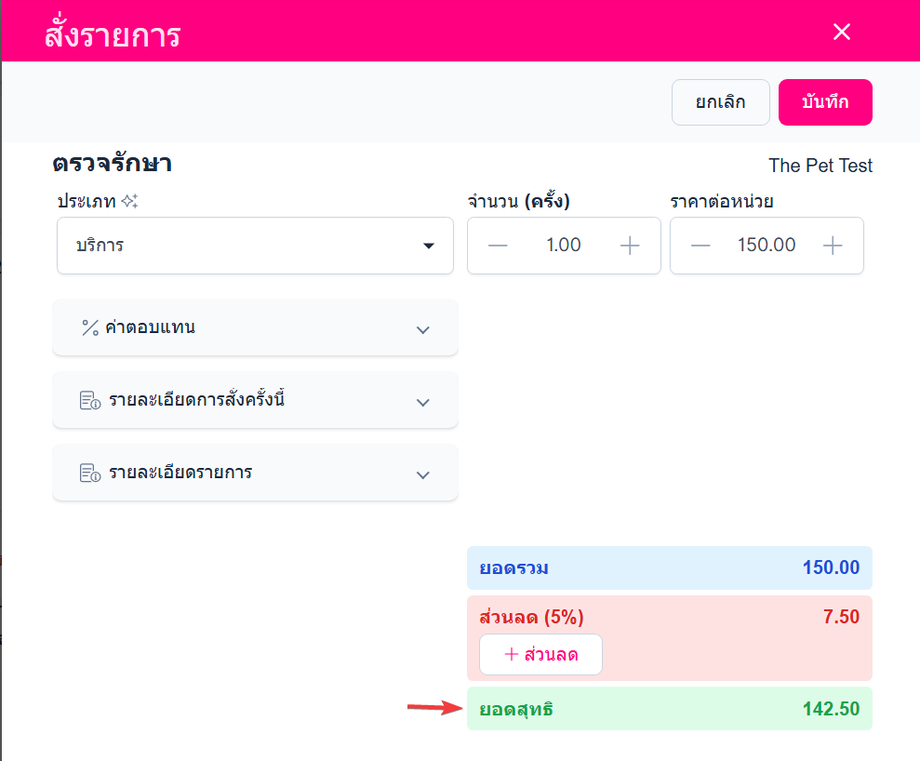The height and width of the screenshot is (761, 920).
Task: Click the ยอดสุทธิ net total 142.50
Action: [831, 709]
